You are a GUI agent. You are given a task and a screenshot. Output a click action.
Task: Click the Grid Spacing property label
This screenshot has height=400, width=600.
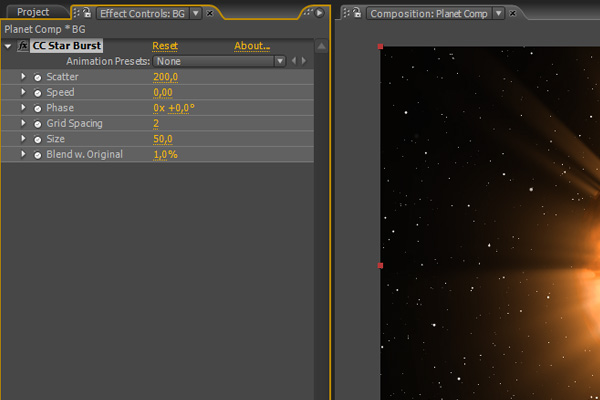(75, 123)
